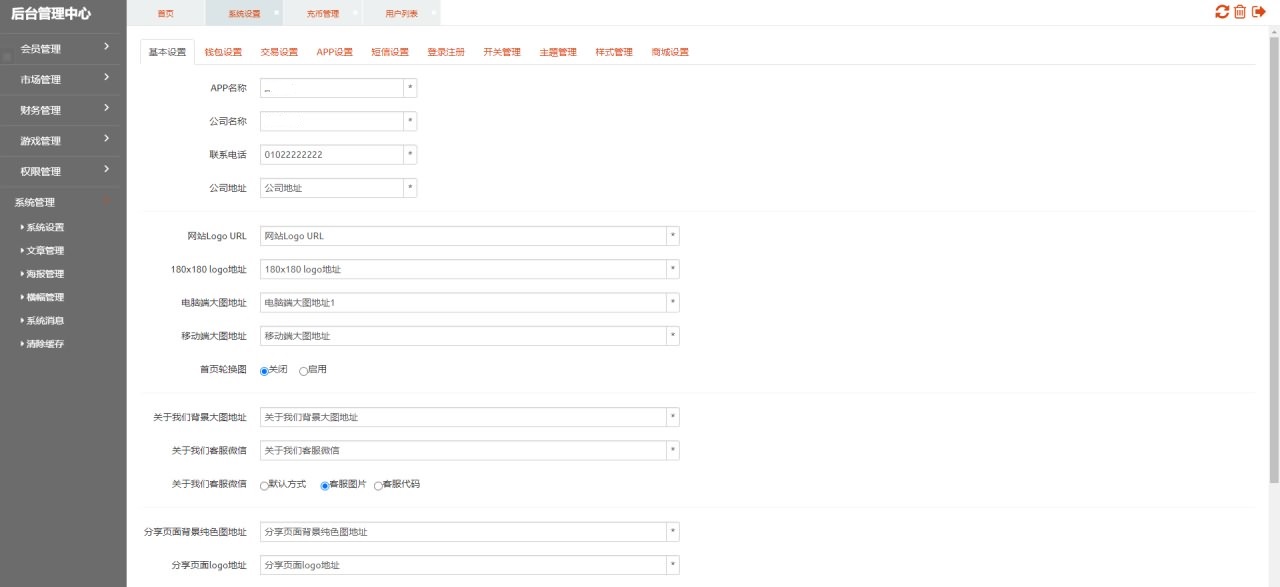Open the 钱包设置 settings tab
Viewport: 1280px width, 587px height.
tap(223, 52)
